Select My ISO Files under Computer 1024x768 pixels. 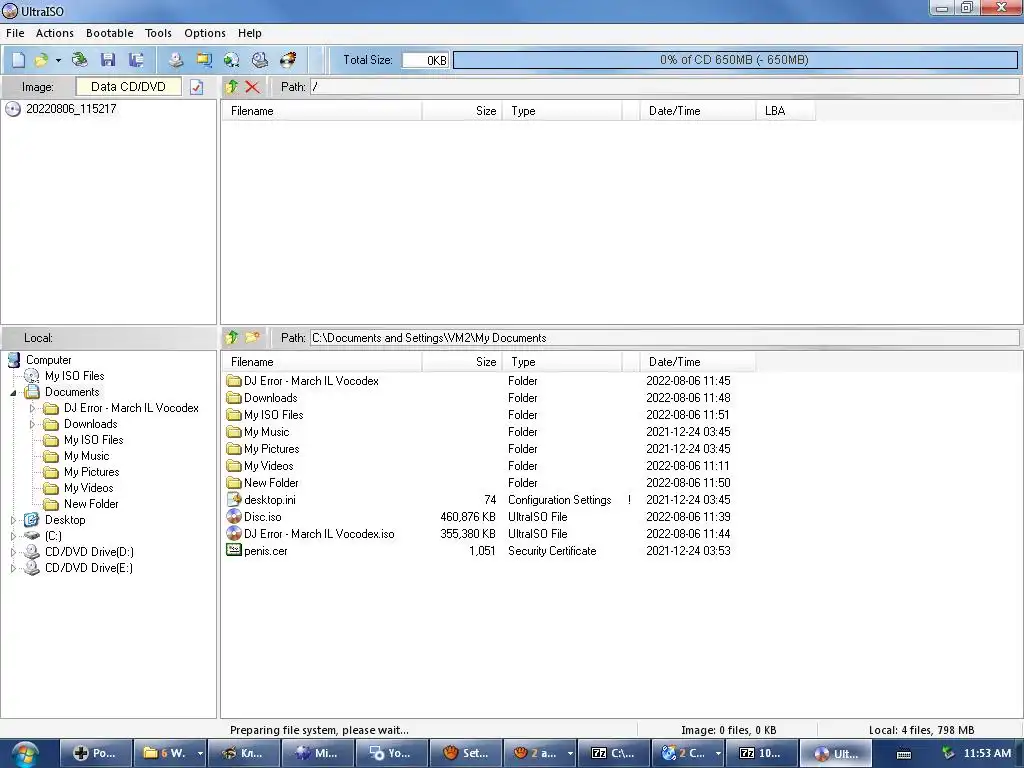(74, 376)
